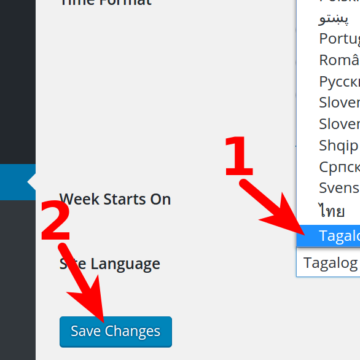This screenshot has height=360, width=360.
Task: Select the Sloven entry directly below Русск
Action: [328, 103]
